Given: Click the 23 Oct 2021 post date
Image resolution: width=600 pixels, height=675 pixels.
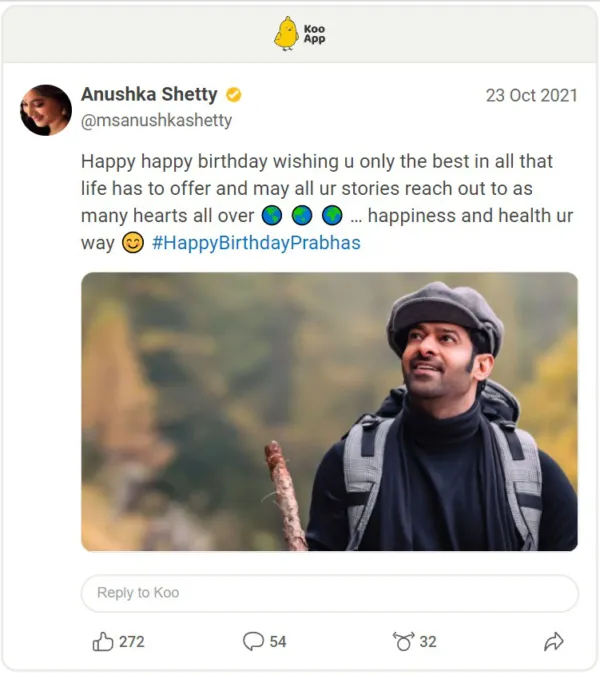Looking at the screenshot, I should coord(532,96).
